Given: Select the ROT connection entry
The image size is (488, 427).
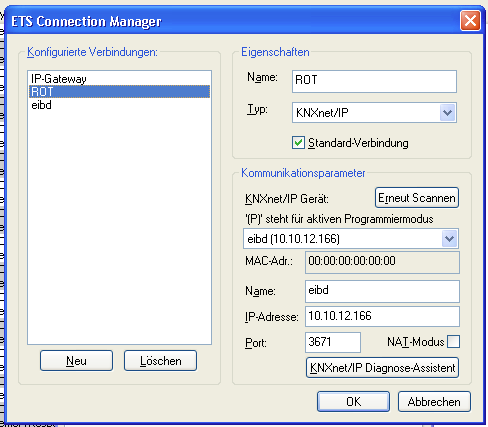Looking at the screenshot, I should 119,92.
